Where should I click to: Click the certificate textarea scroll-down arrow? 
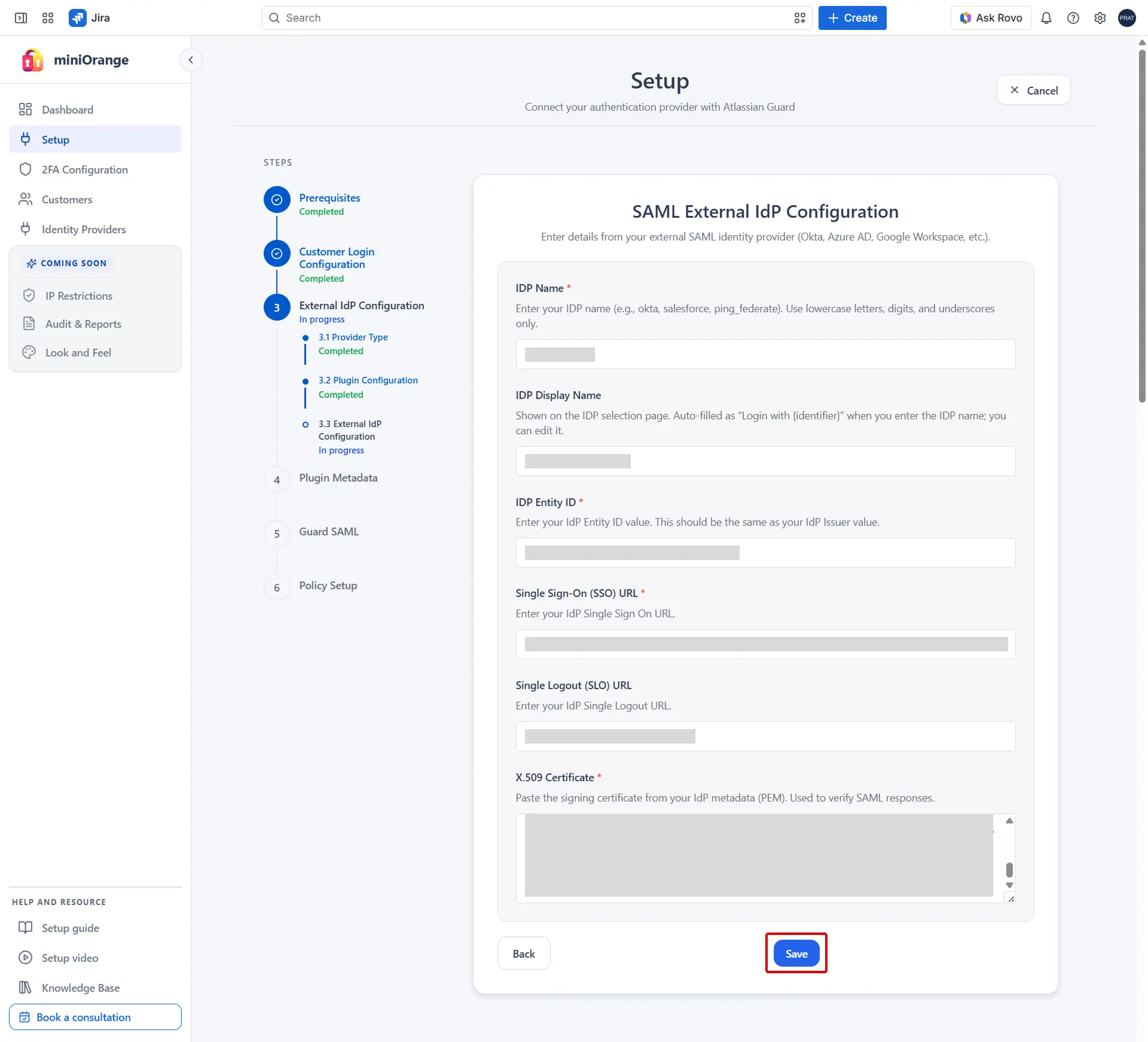1009,885
